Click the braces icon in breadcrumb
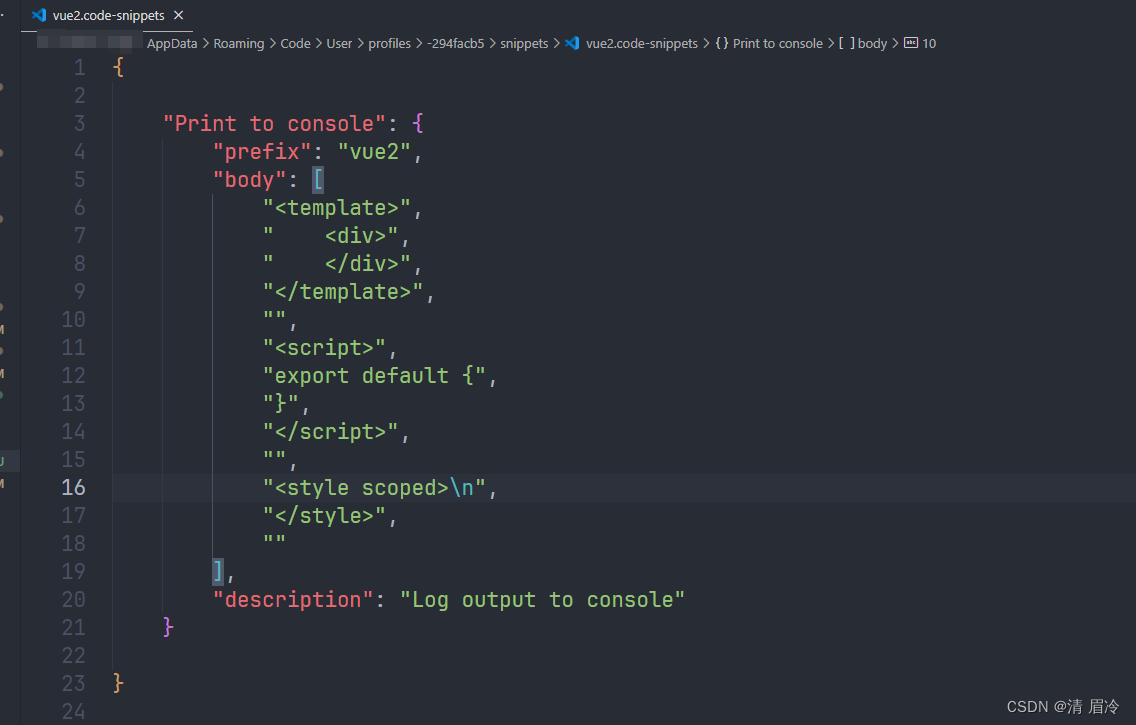The height and width of the screenshot is (725, 1136). [x=722, y=43]
